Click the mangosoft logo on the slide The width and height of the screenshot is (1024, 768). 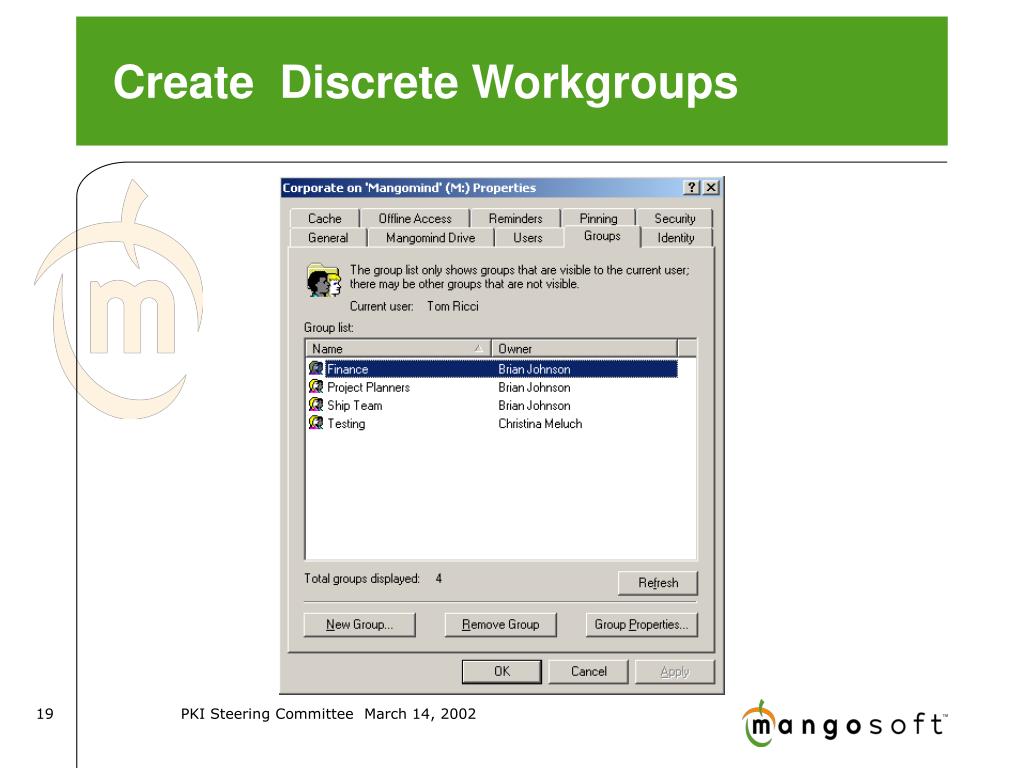(844, 724)
